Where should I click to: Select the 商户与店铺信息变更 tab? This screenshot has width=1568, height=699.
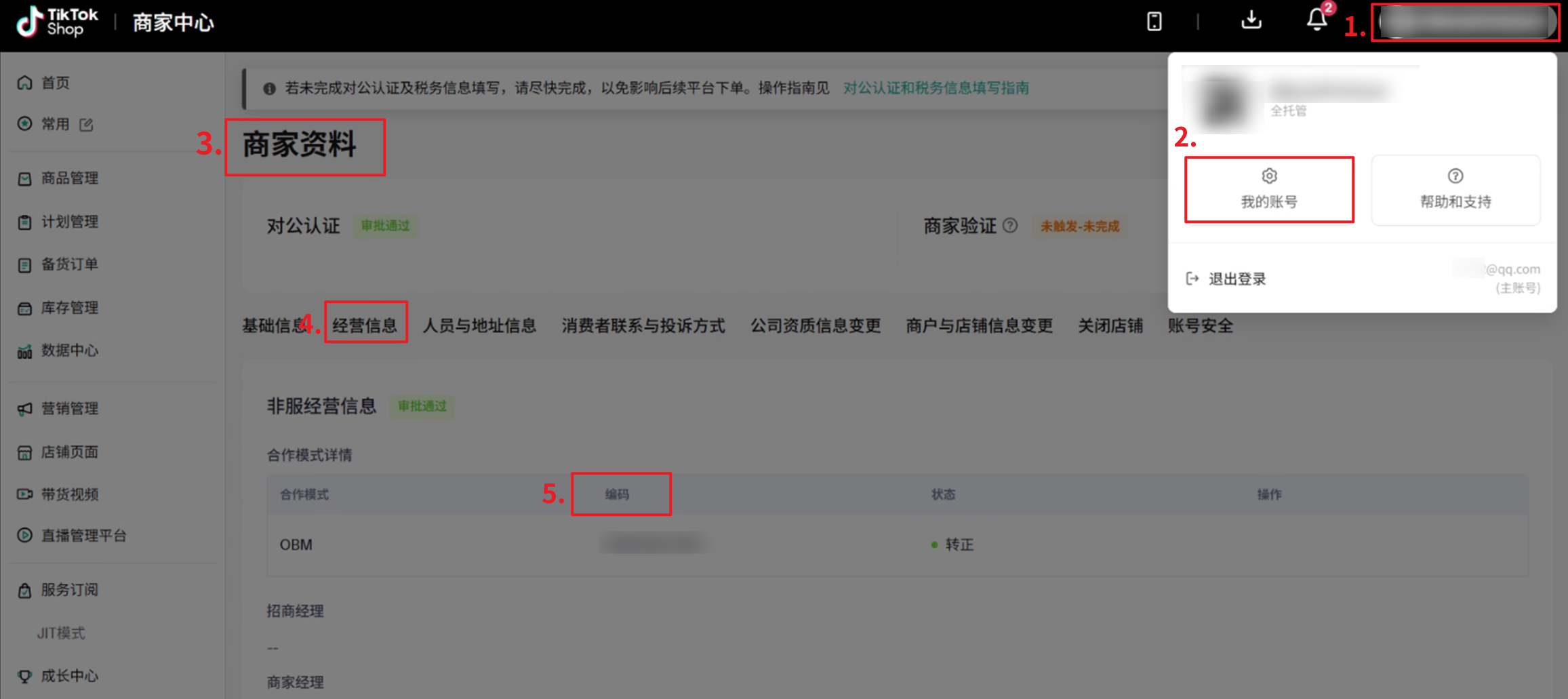(x=980, y=325)
